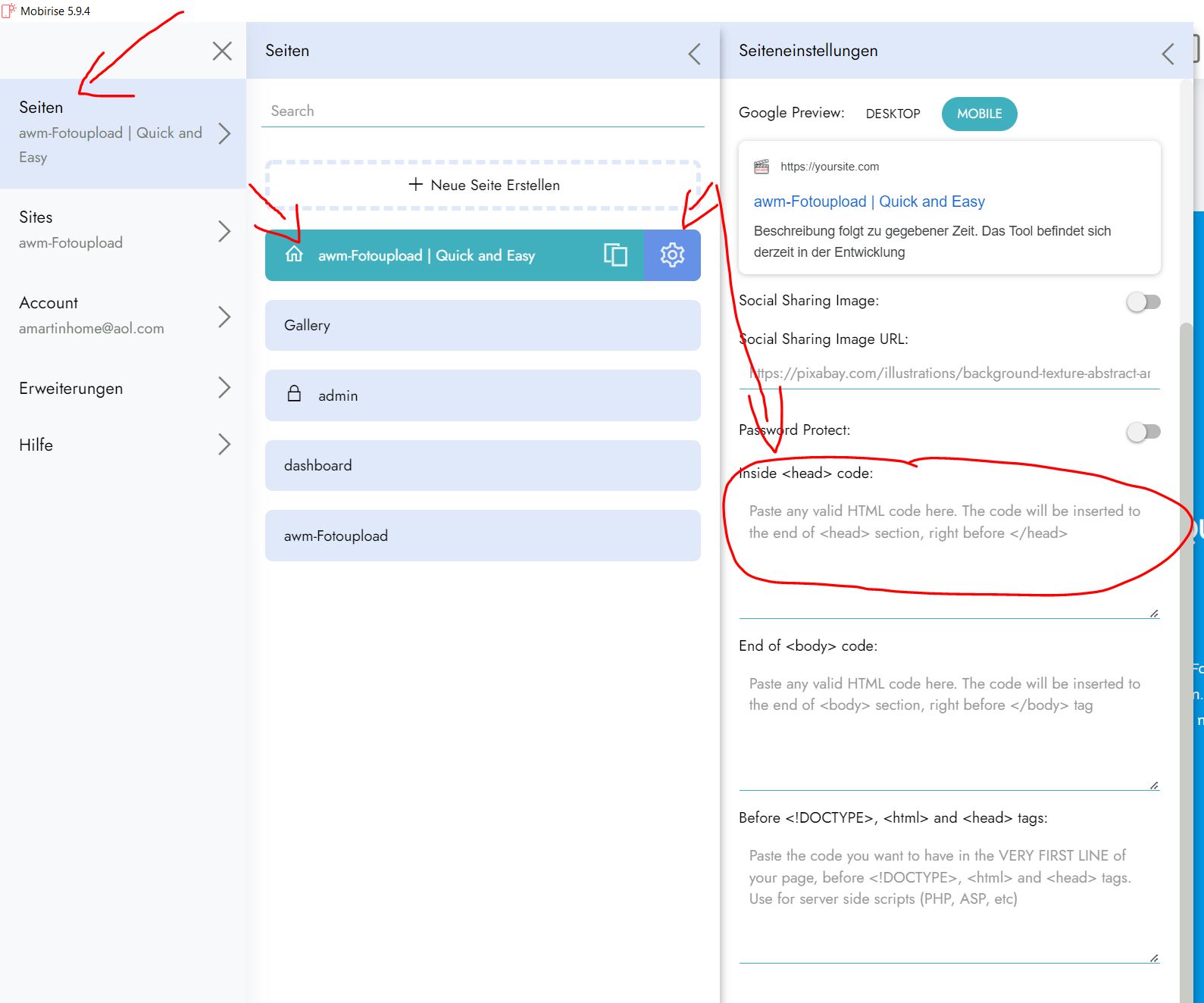Close the main menu with the X icon
Screen dimensions: 1204x1003
pyautogui.click(x=222, y=51)
